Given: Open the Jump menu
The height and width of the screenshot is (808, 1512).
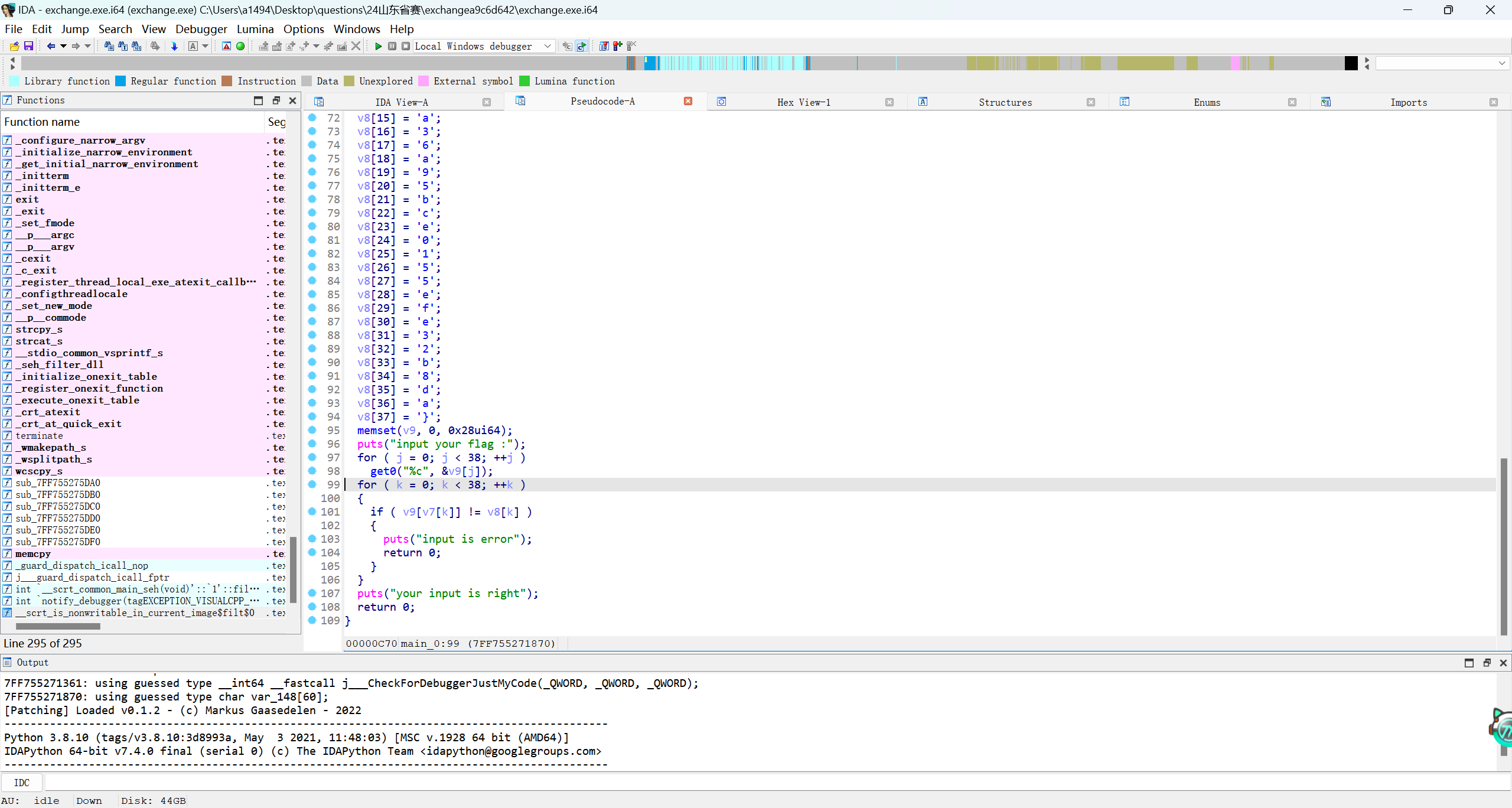Looking at the screenshot, I should pyautogui.click(x=75, y=29).
